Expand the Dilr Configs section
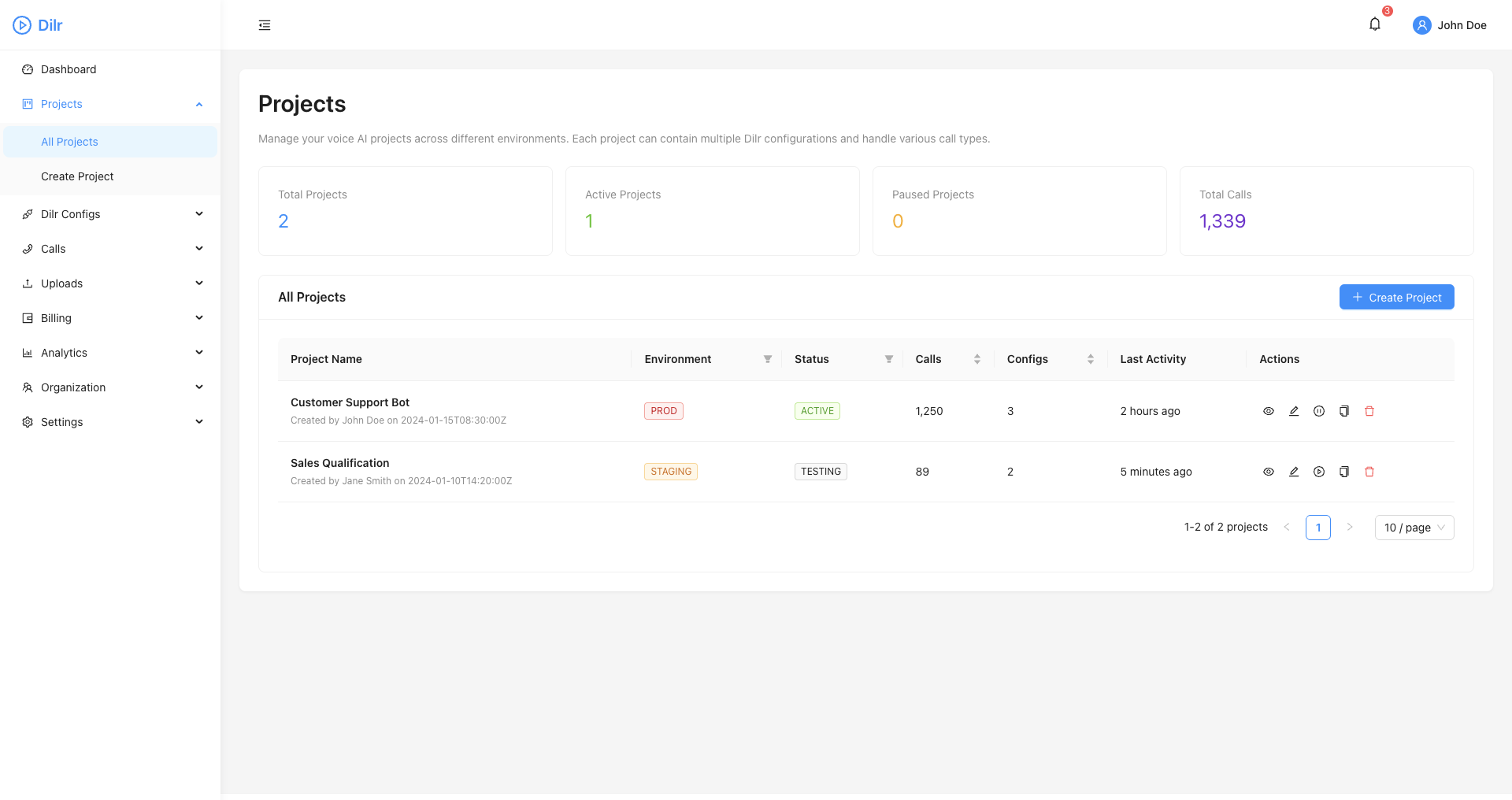The height and width of the screenshot is (800, 1512). pyautogui.click(x=110, y=213)
